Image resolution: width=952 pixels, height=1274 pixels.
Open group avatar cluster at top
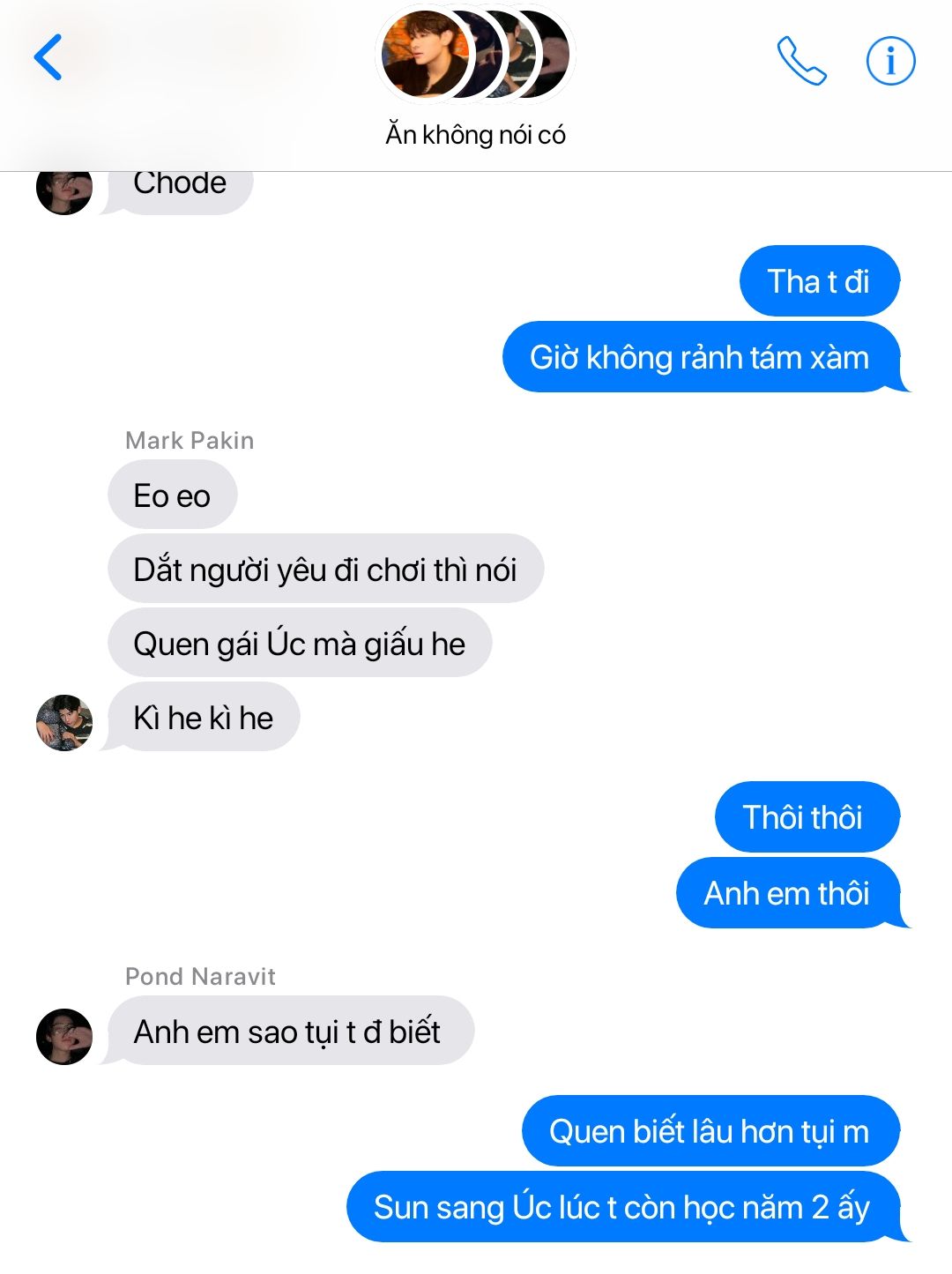tap(475, 54)
